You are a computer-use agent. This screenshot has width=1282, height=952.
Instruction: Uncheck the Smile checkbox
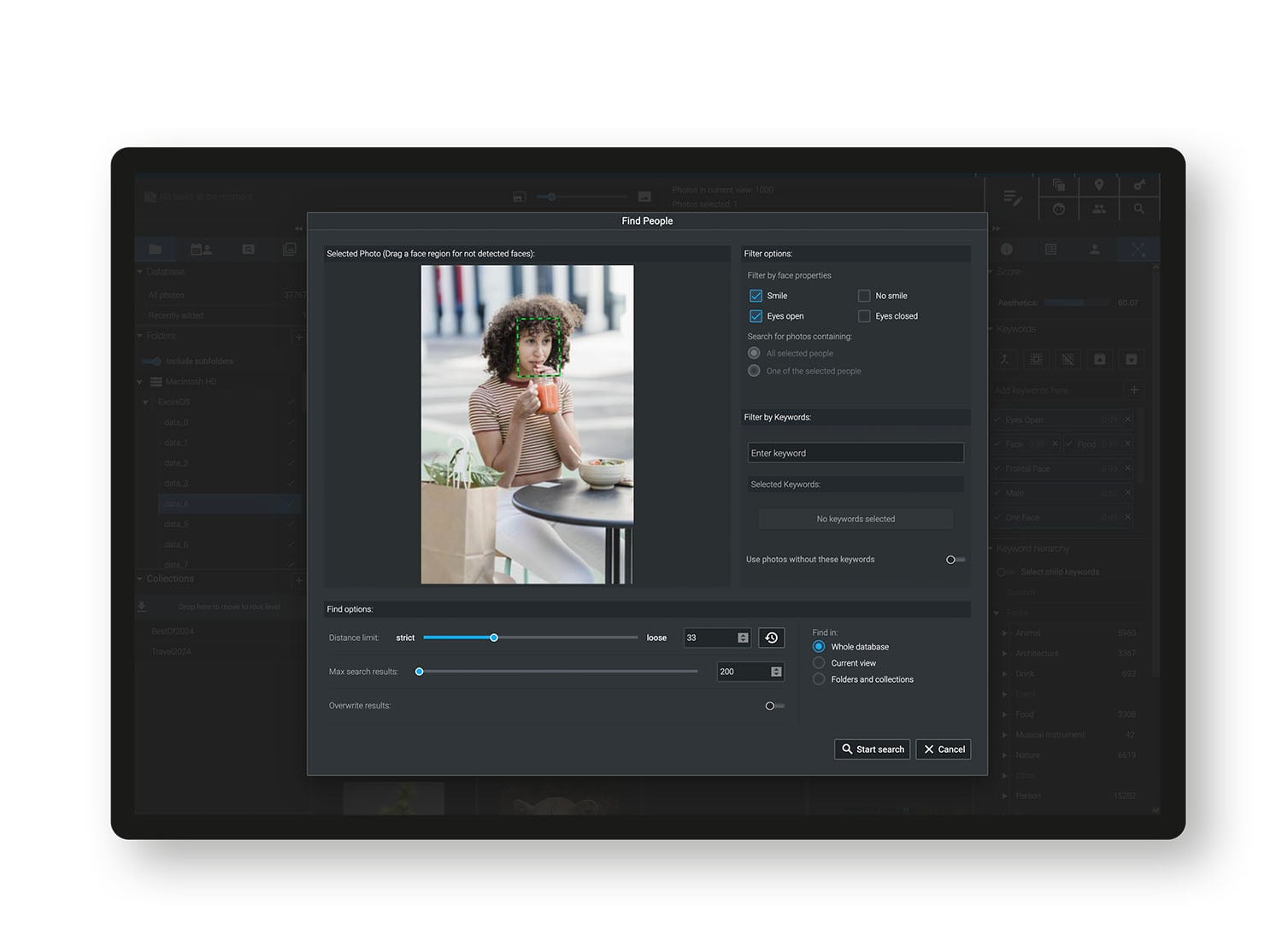point(756,296)
